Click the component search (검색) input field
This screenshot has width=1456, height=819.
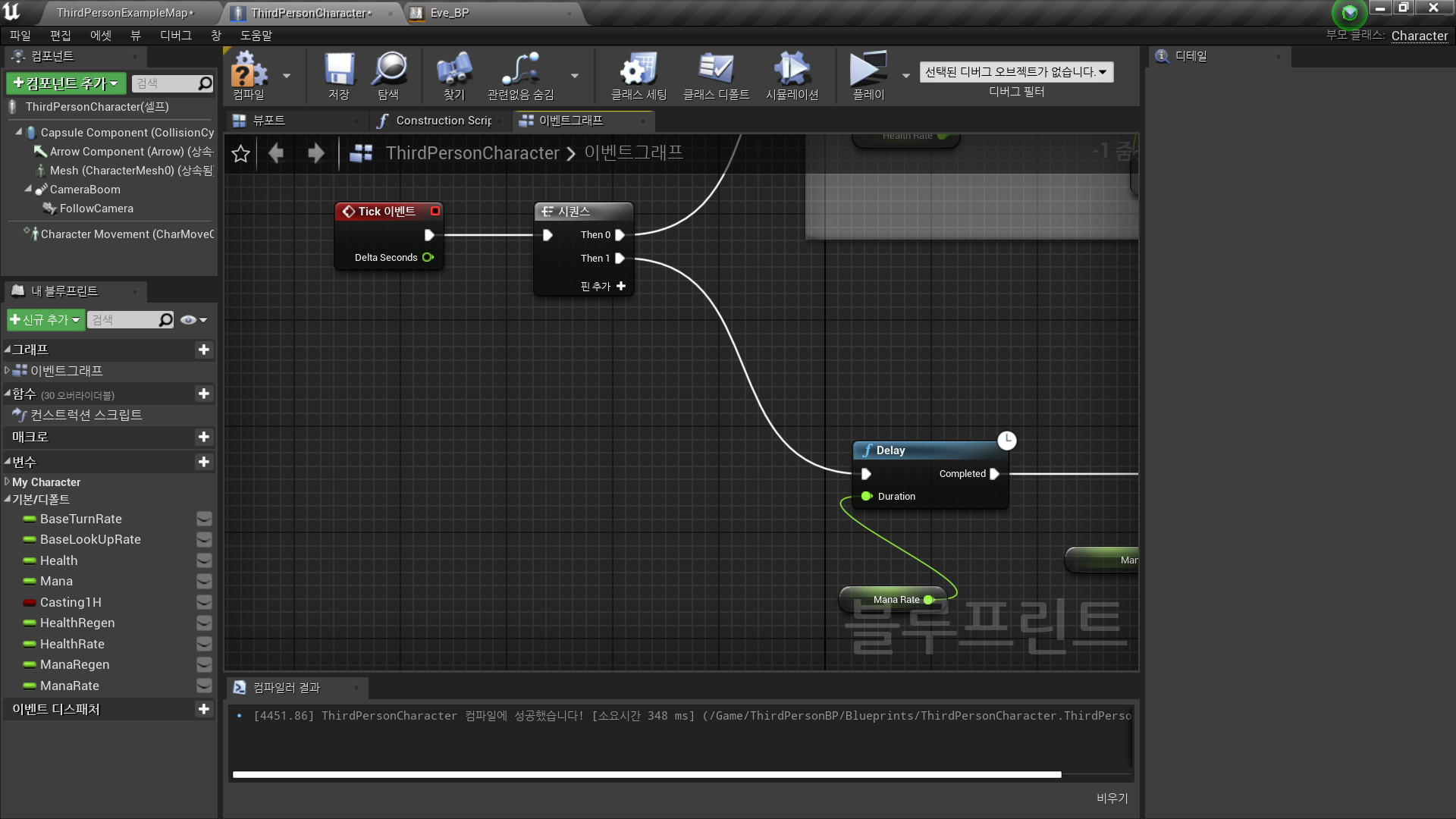[x=165, y=83]
